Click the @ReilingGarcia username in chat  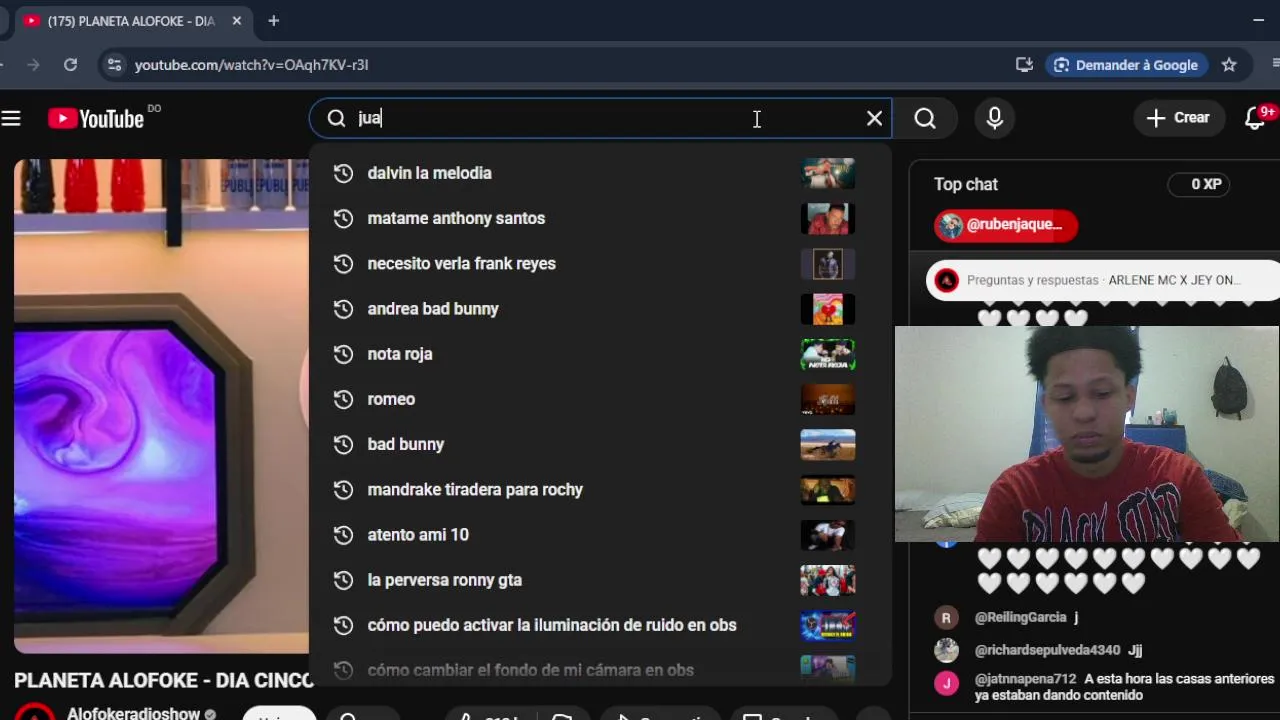1020,618
